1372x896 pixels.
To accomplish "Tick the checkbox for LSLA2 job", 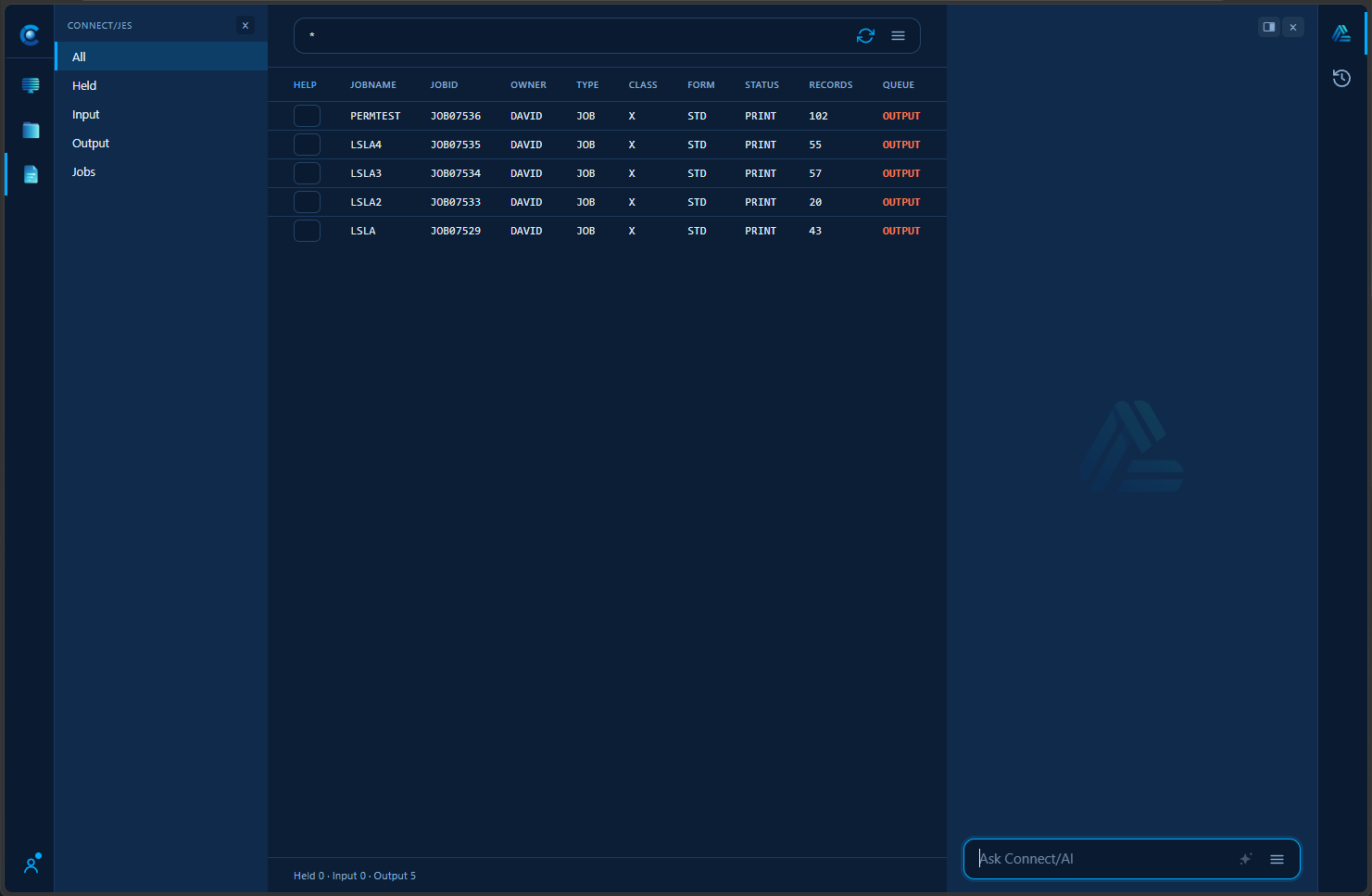I will (x=307, y=202).
